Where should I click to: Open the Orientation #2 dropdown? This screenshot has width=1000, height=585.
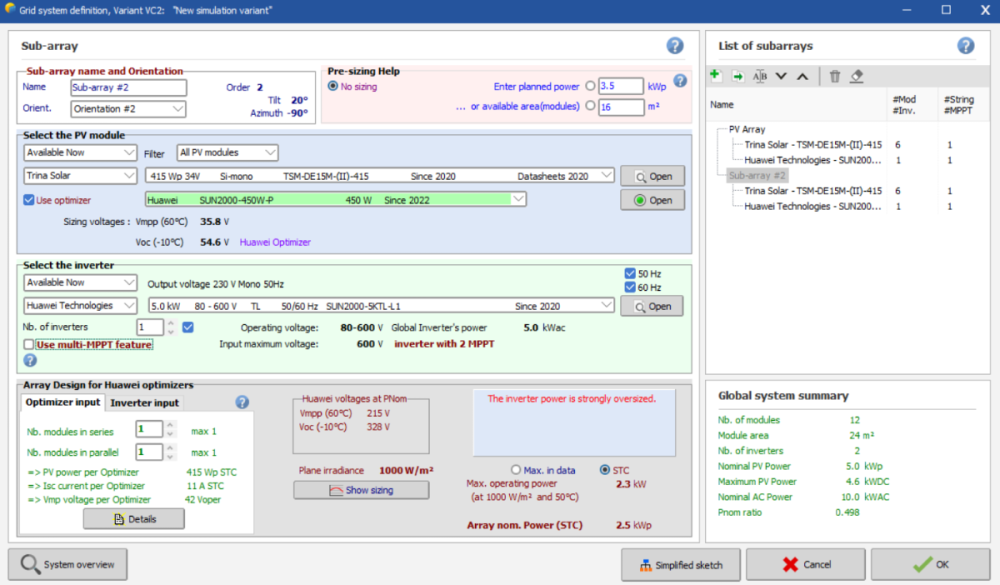[x=128, y=109]
